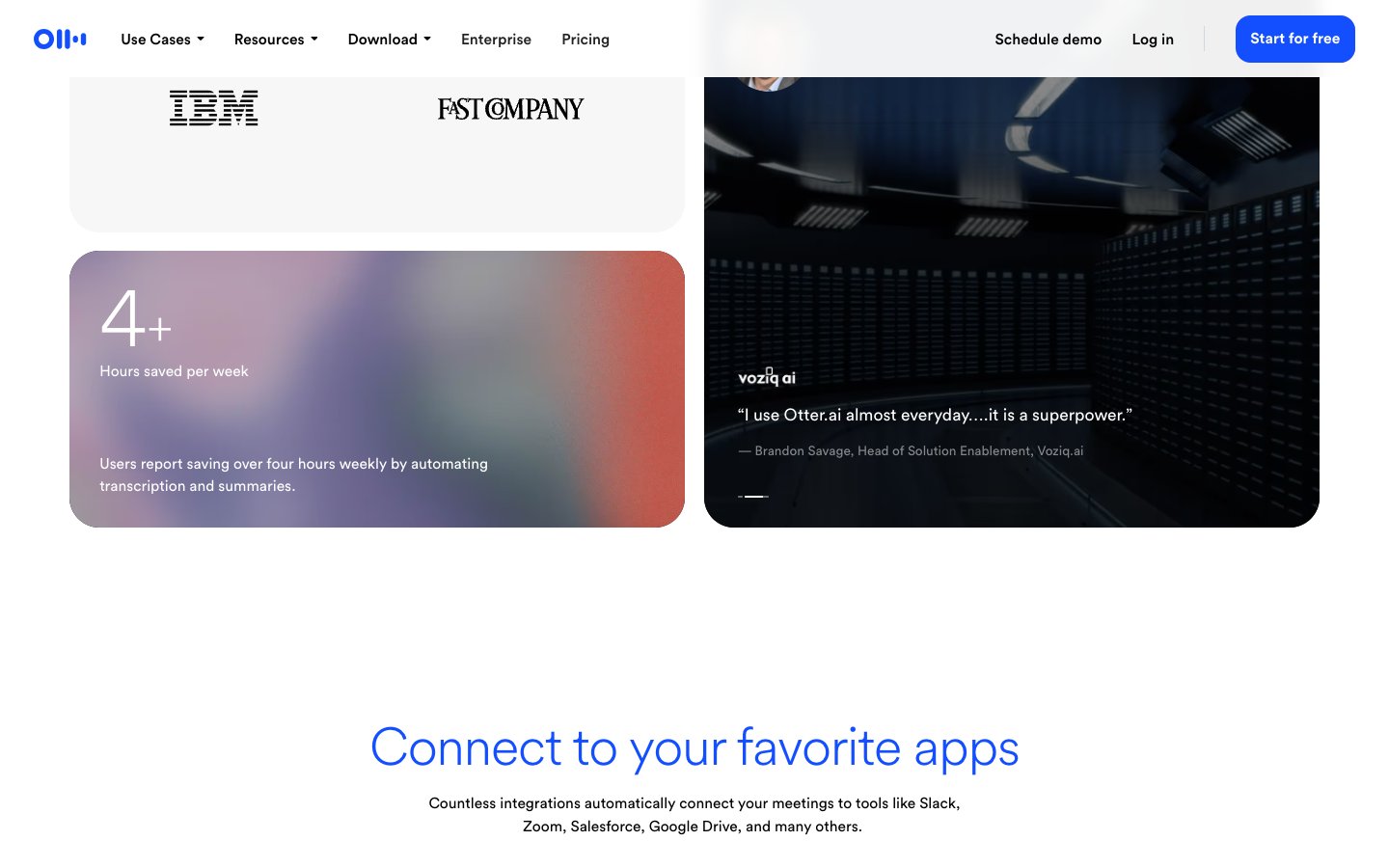Viewport: 1389px width, 868px height.
Task: Click the Connect to your favorite apps heading
Action: click(x=694, y=747)
